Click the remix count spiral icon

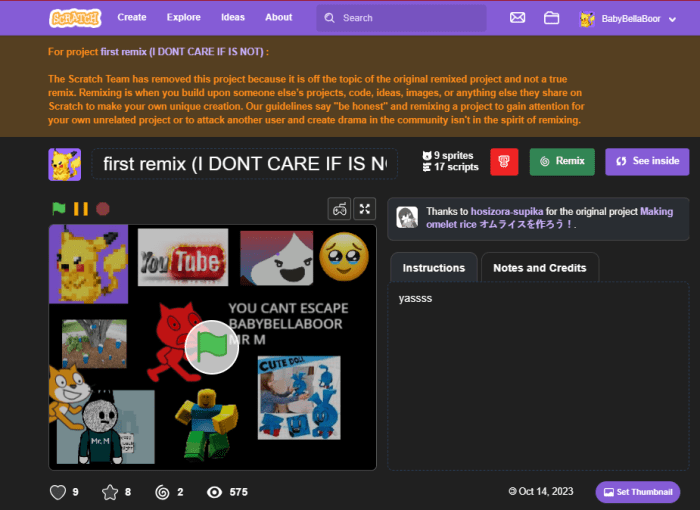coord(162,492)
